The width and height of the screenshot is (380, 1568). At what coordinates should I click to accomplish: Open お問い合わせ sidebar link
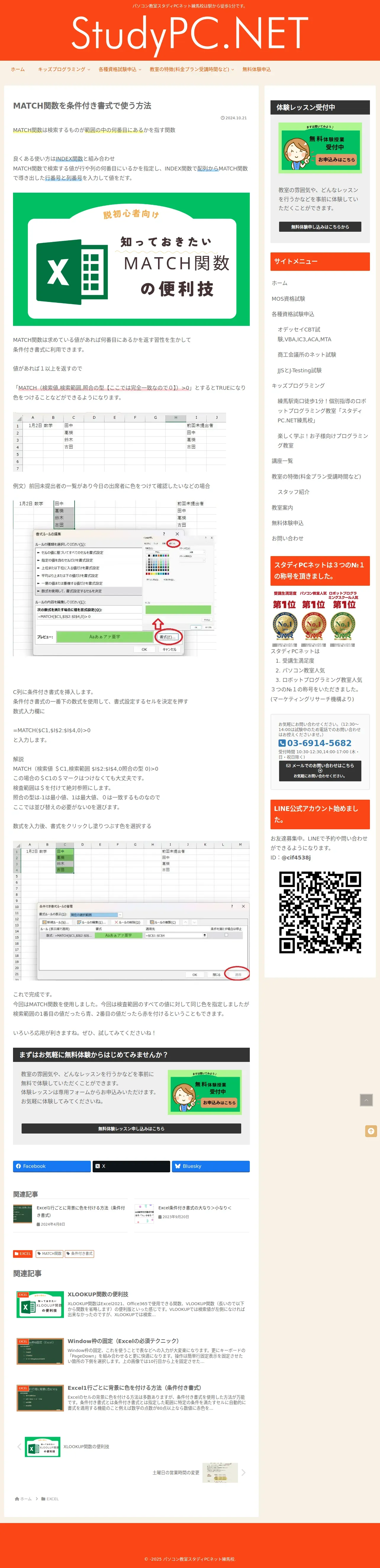pyautogui.click(x=287, y=538)
